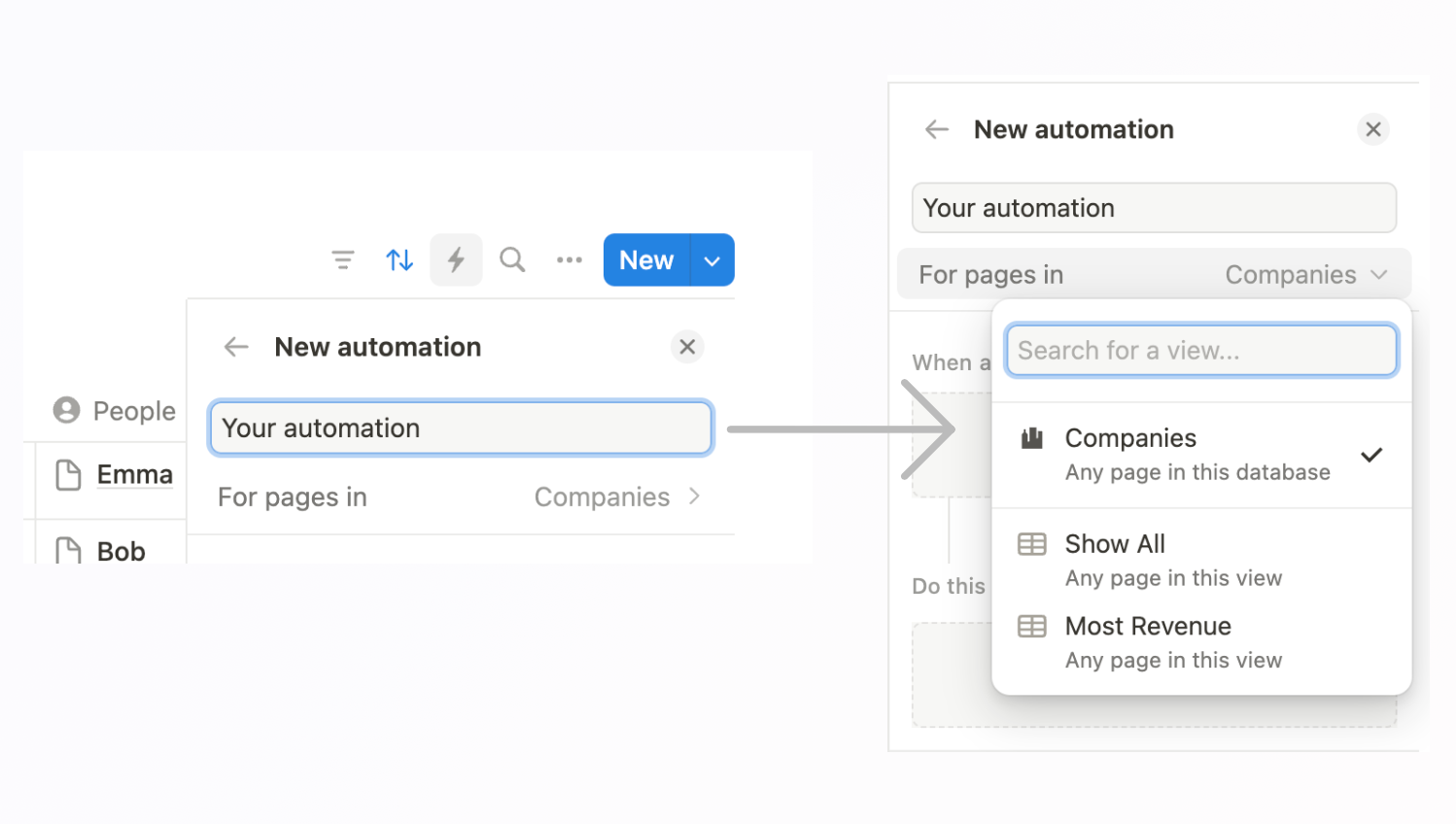Open the filter icon in database toolbar
Viewport: 1456px width, 824px height.
coord(342,259)
